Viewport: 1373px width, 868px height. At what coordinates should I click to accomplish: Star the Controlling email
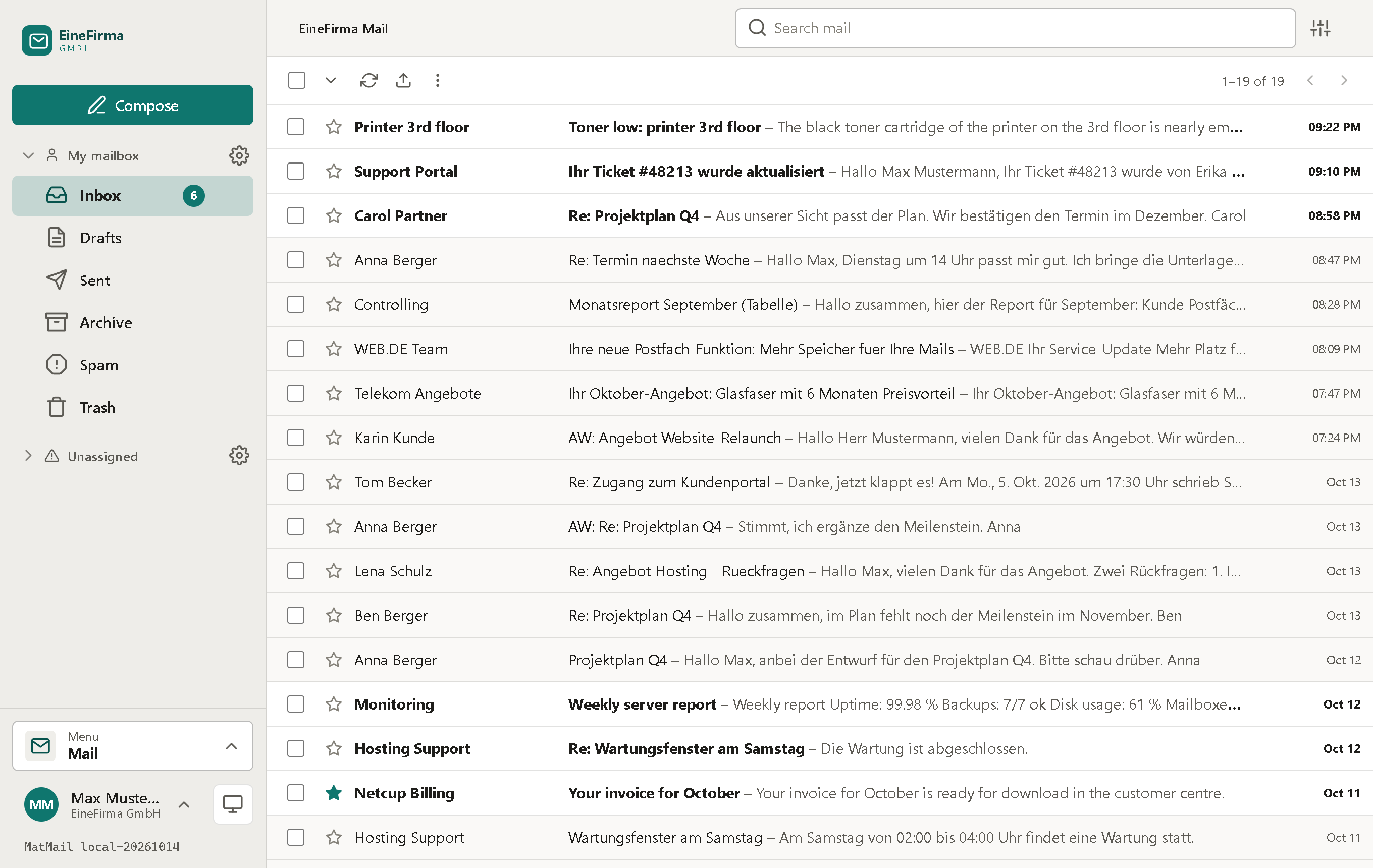(334, 304)
